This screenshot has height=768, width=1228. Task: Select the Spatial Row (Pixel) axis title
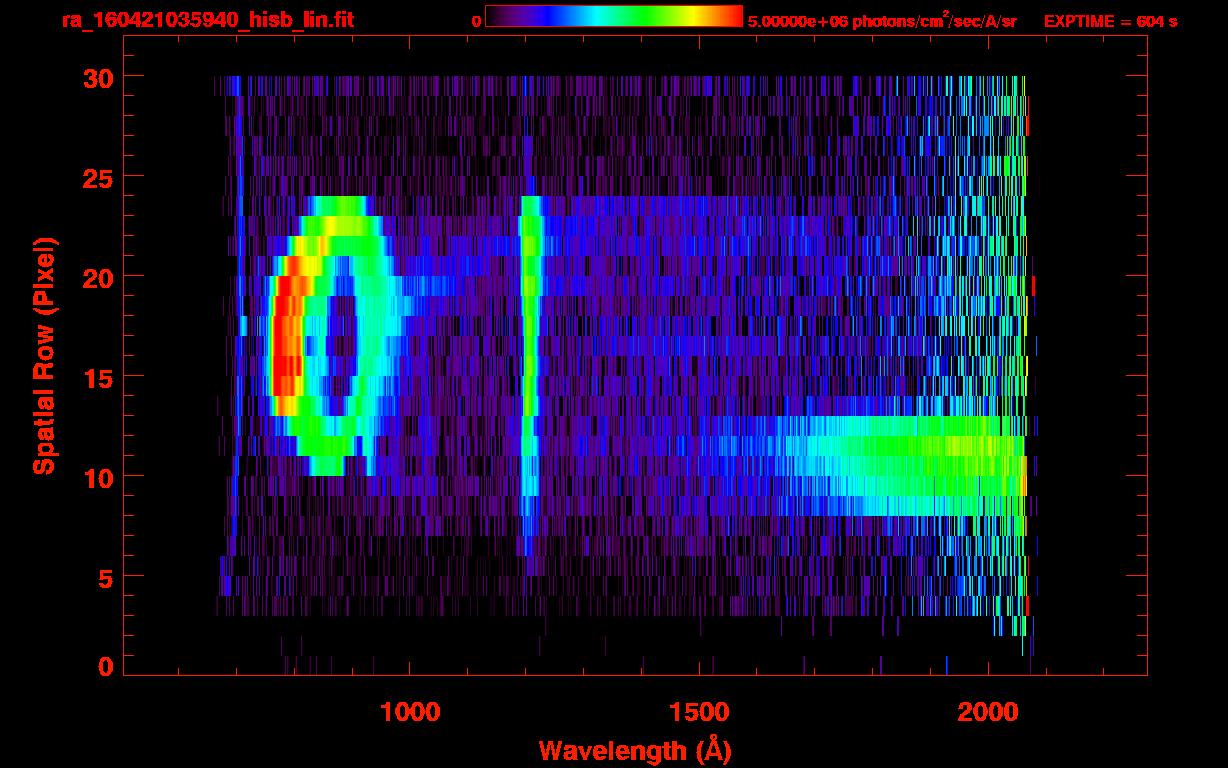tap(44, 355)
